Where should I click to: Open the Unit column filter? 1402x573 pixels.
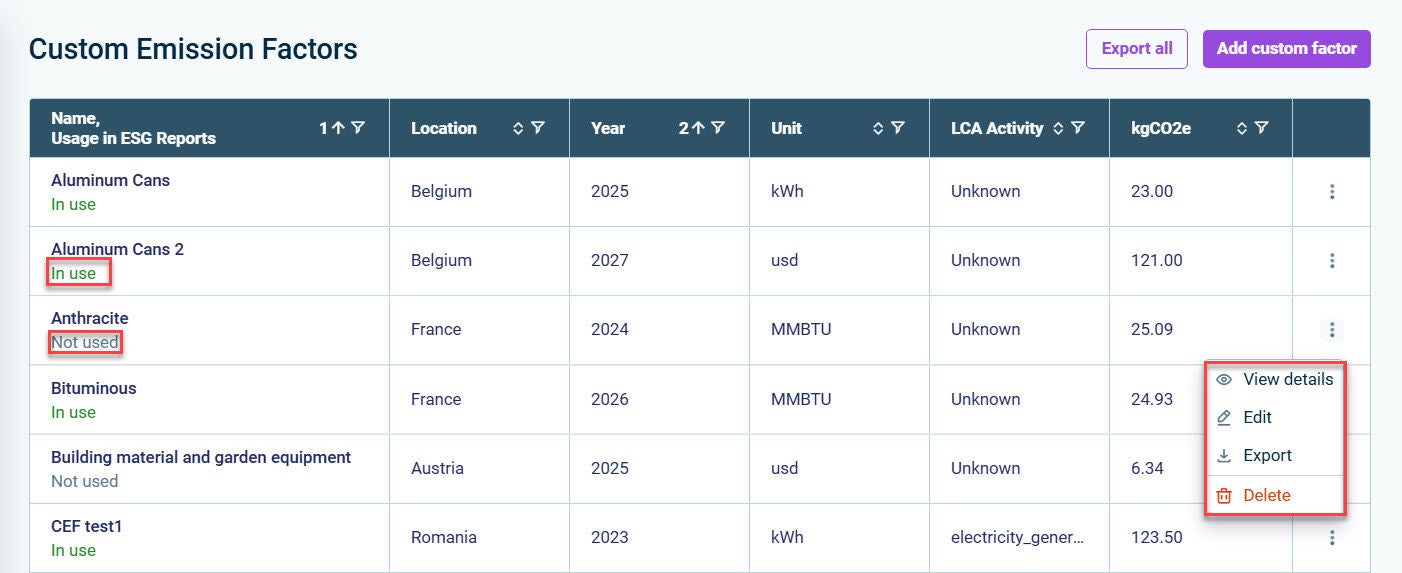point(898,128)
